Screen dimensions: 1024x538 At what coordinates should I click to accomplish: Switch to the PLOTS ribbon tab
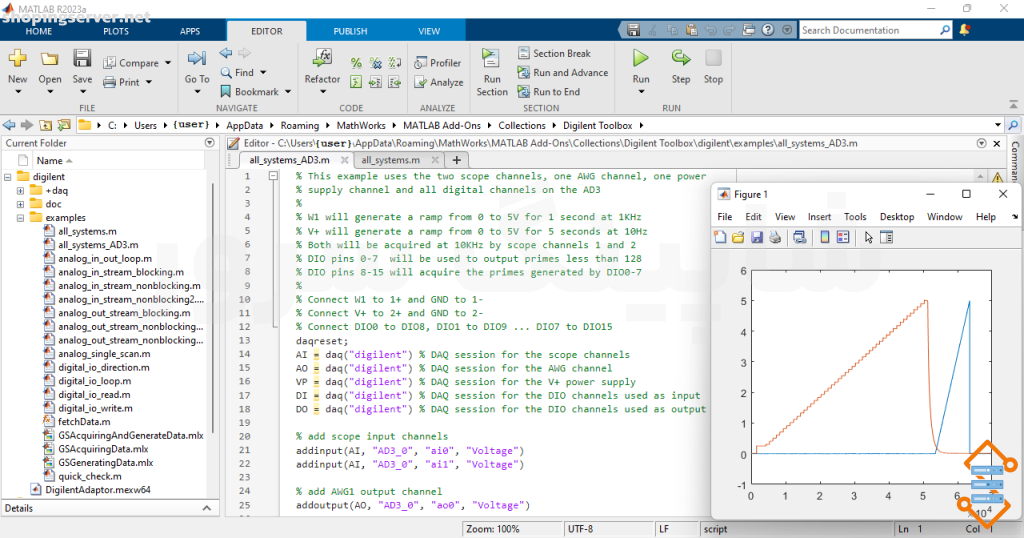coord(116,31)
